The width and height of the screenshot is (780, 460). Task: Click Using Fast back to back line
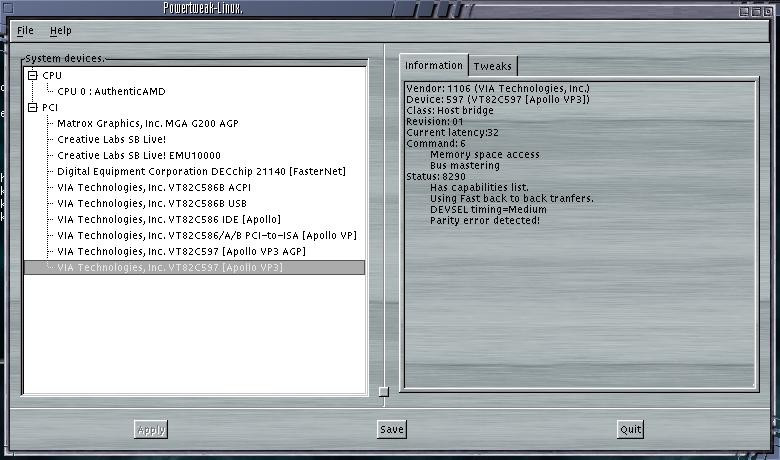(x=512, y=198)
